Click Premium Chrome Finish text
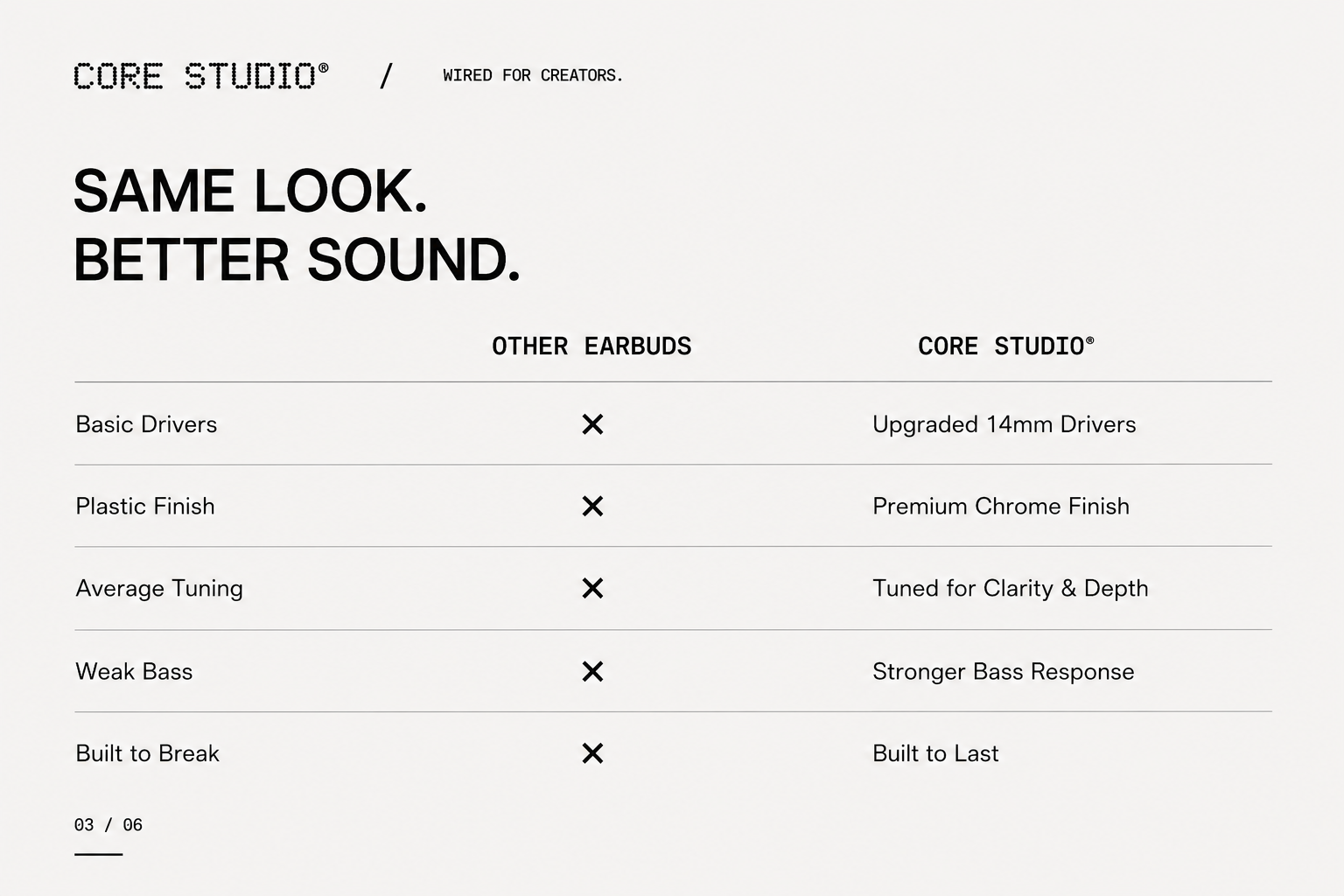The width and height of the screenshot is (1344, 896). pos(1001,506)
